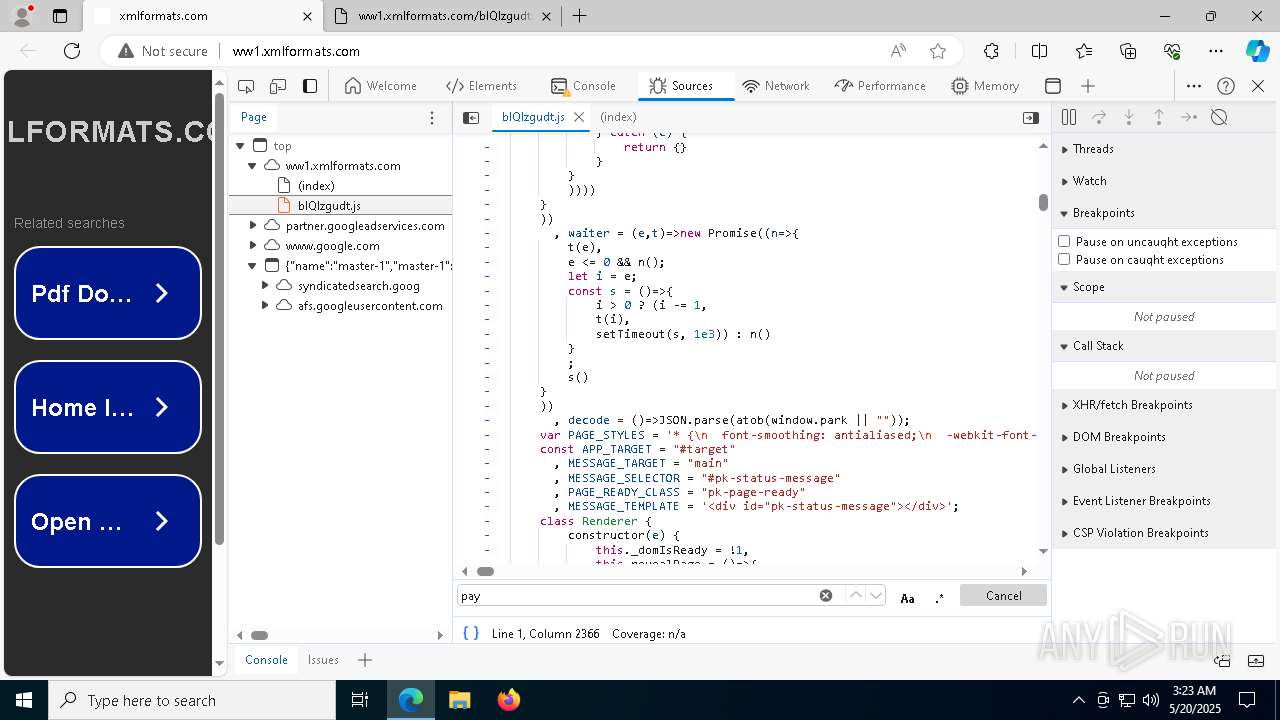The image size is (1280, 720).
Task: Open the Issues drawer tab
Action: coord(323,660)
